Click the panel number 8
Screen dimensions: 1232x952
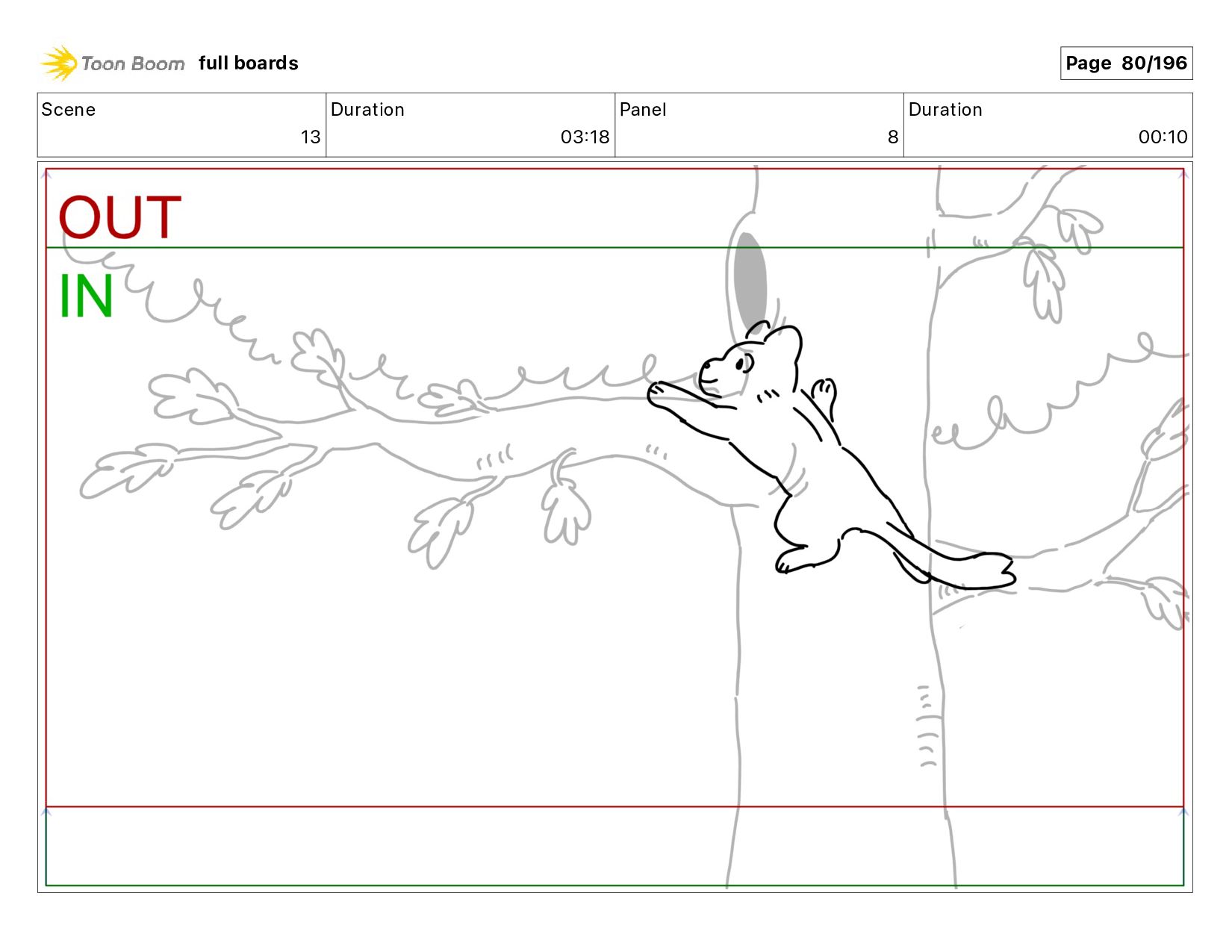(x=892, y=137)
